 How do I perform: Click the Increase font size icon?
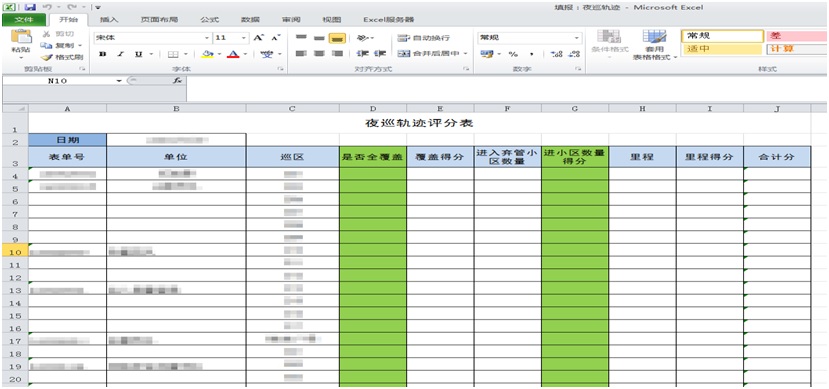(258, 38)
